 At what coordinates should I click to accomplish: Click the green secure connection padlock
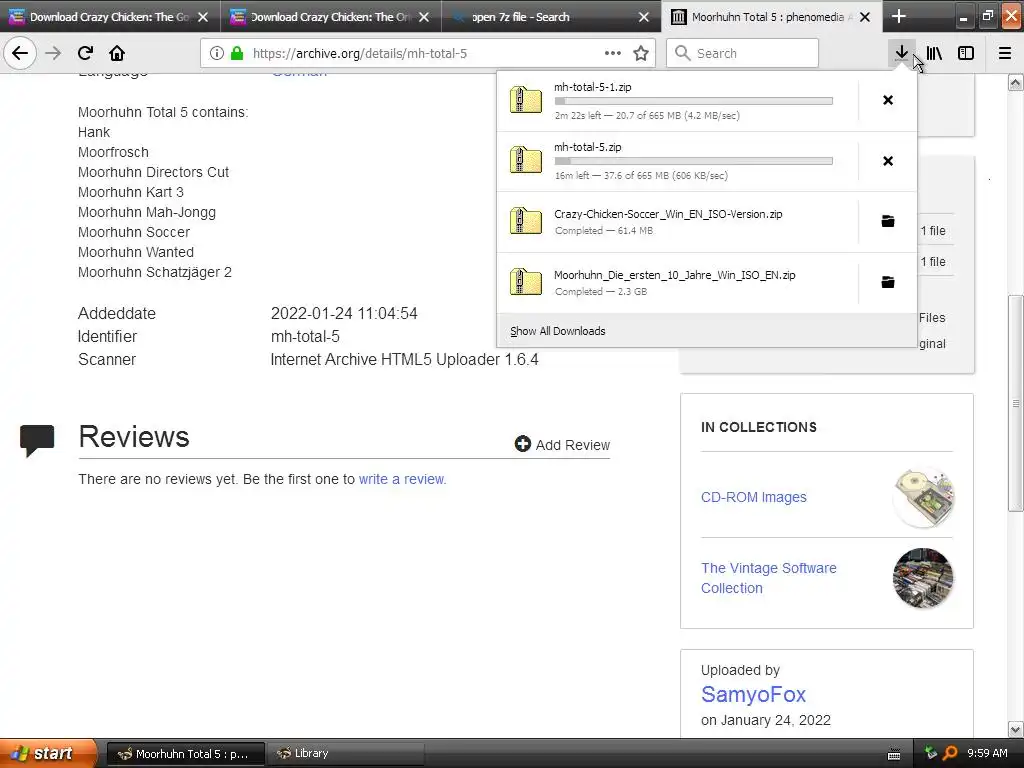[237, 53]
